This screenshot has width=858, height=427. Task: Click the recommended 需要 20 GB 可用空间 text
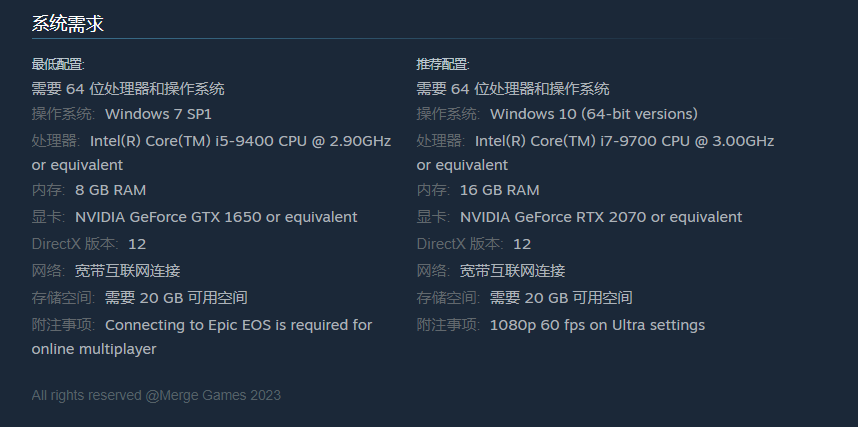pos(561,298)
